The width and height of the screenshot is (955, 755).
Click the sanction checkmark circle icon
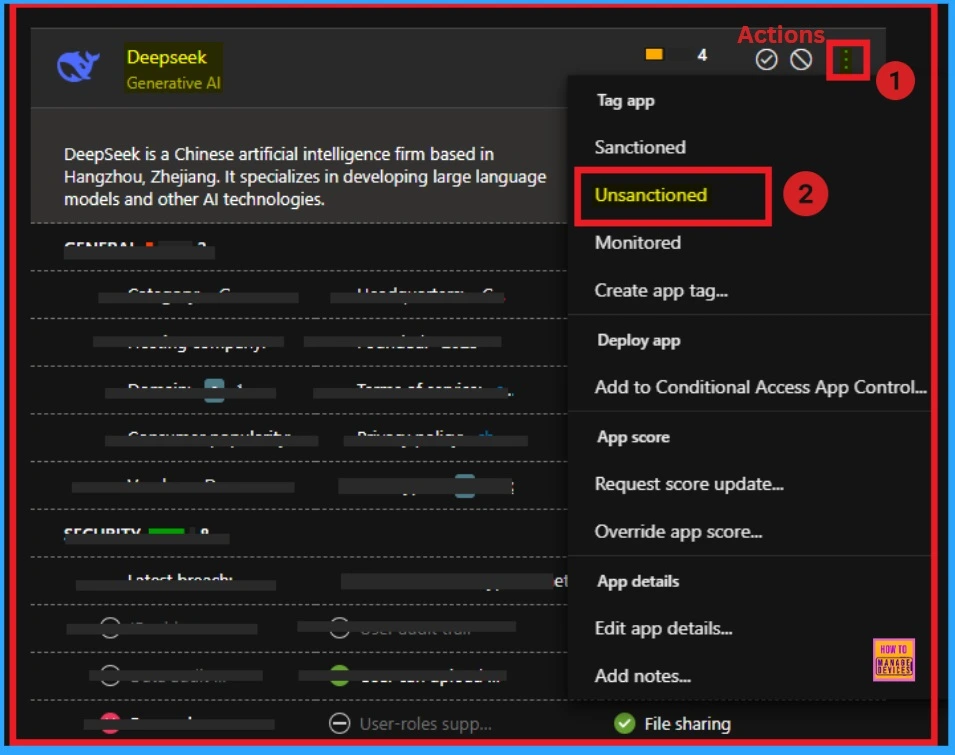tap(766, 60)
